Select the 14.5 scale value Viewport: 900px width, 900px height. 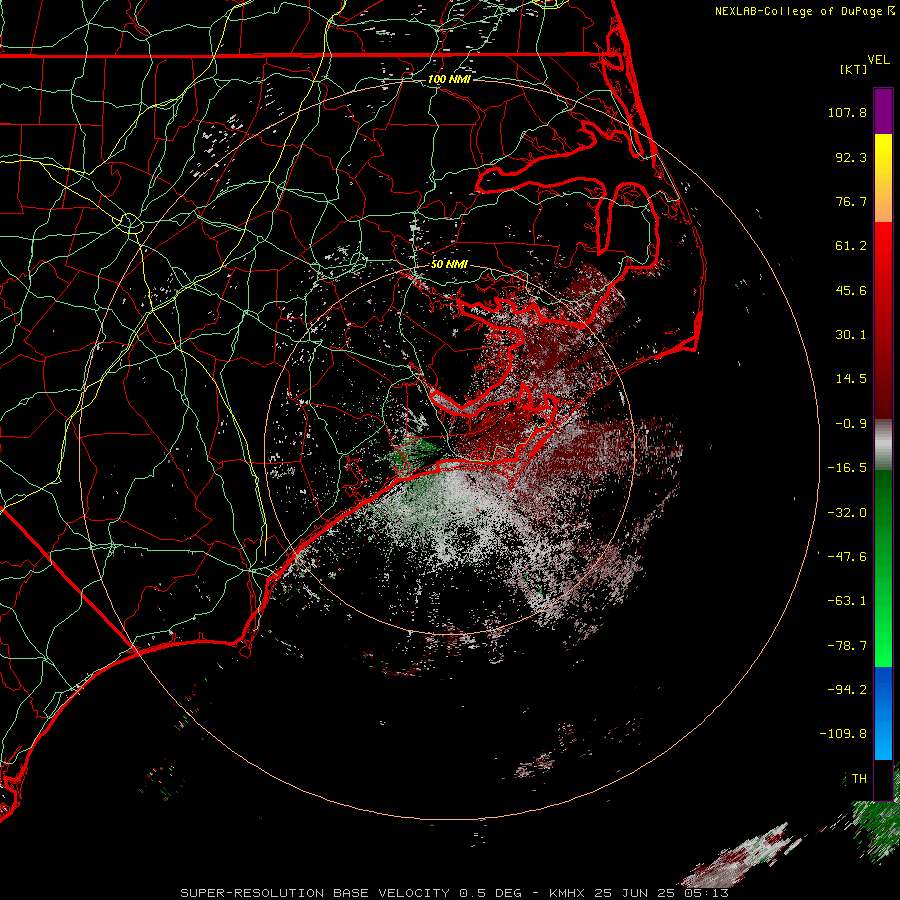[x=851, y=379]
